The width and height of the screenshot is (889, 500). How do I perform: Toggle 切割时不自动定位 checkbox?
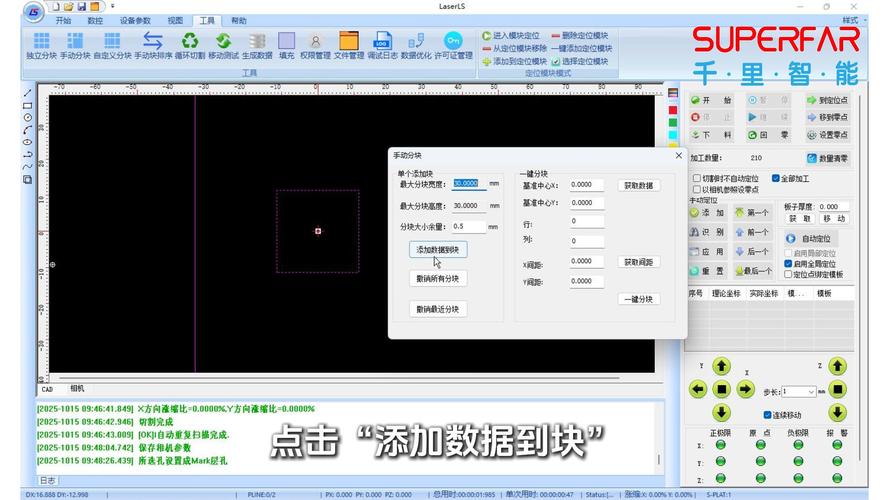[697, 178]
